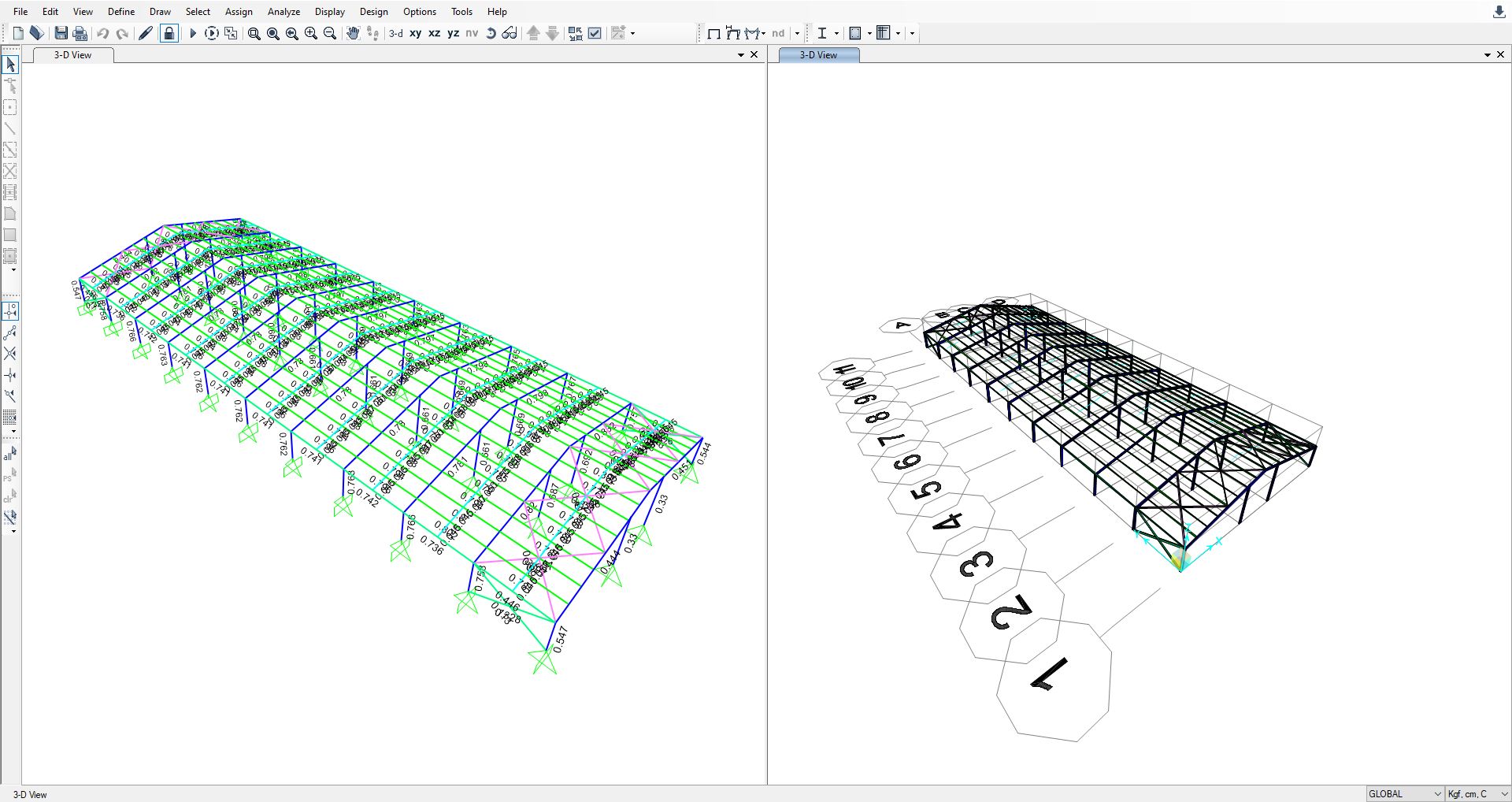Click the Undo arrow button
The height and width of the screenshot is (802, 1512).
pyautogui.click(x=103, y=33)
